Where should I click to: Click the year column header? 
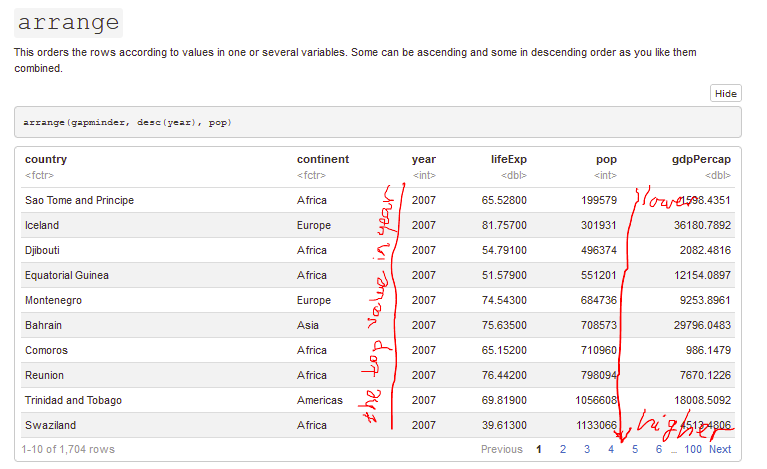point(424,159)
